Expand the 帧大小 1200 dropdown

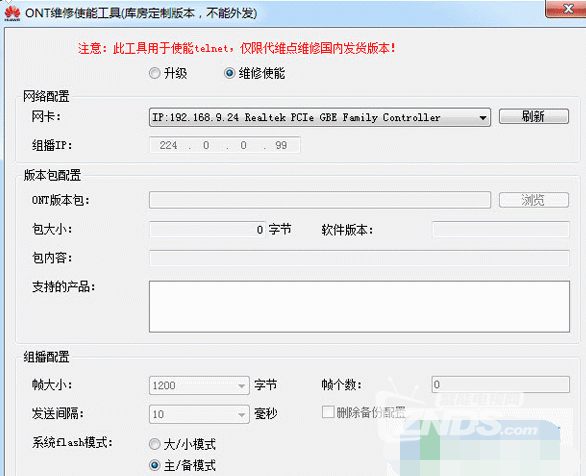pyautogui.click(x=199, y=385)
